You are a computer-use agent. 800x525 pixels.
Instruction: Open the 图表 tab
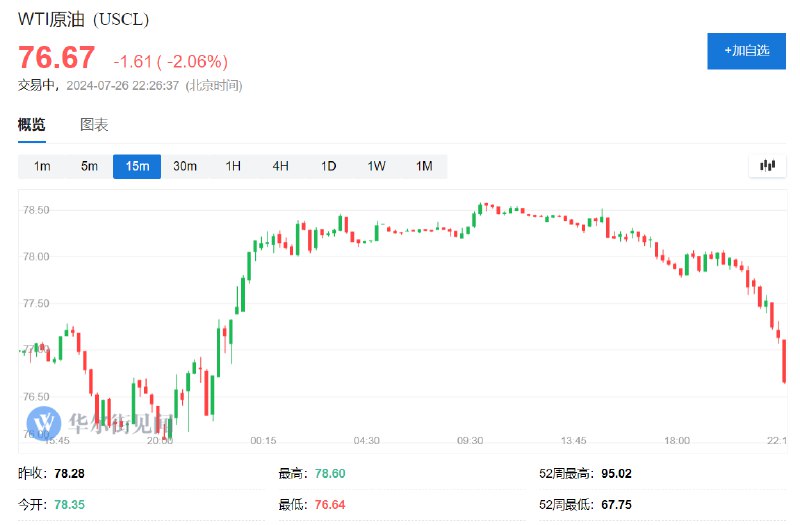[94, 124]
